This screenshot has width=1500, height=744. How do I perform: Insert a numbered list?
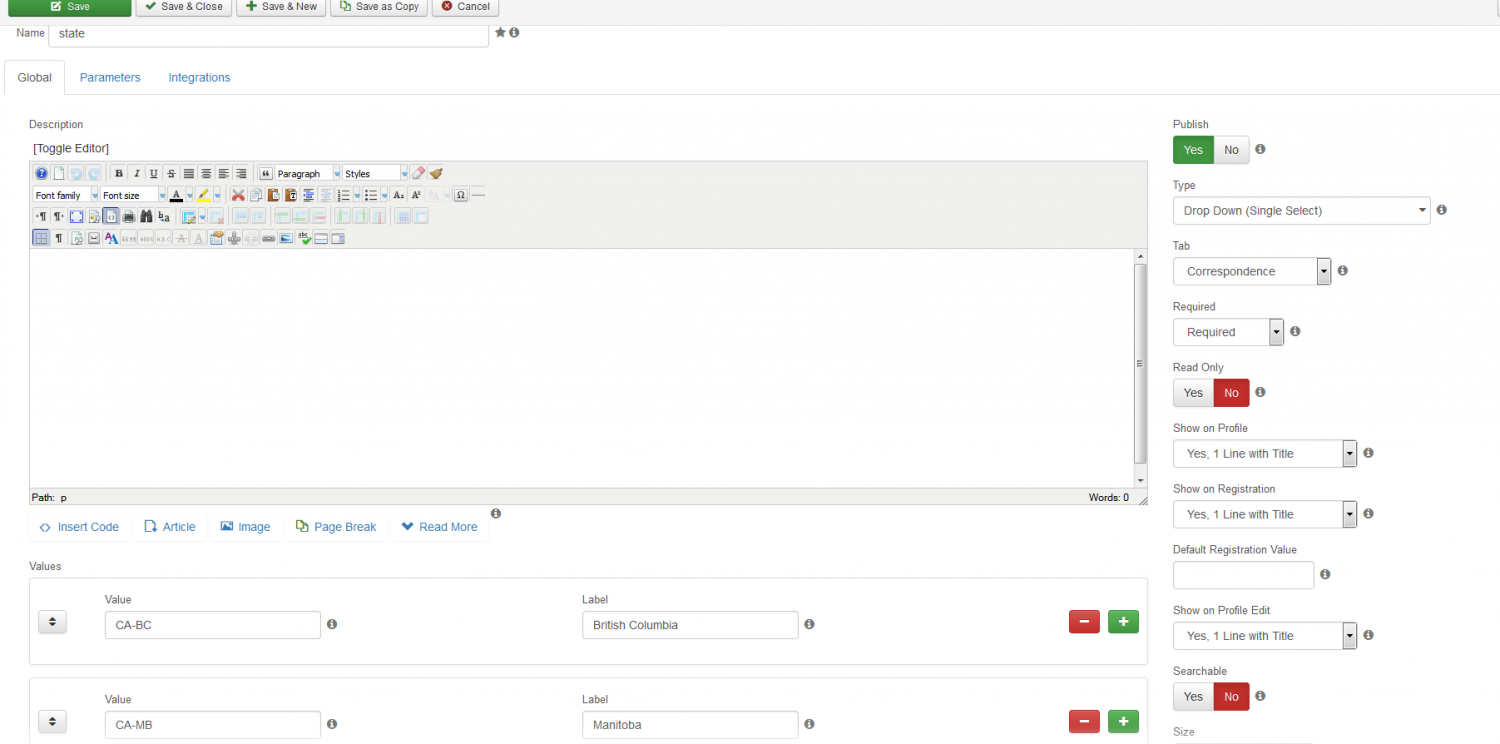344,195
